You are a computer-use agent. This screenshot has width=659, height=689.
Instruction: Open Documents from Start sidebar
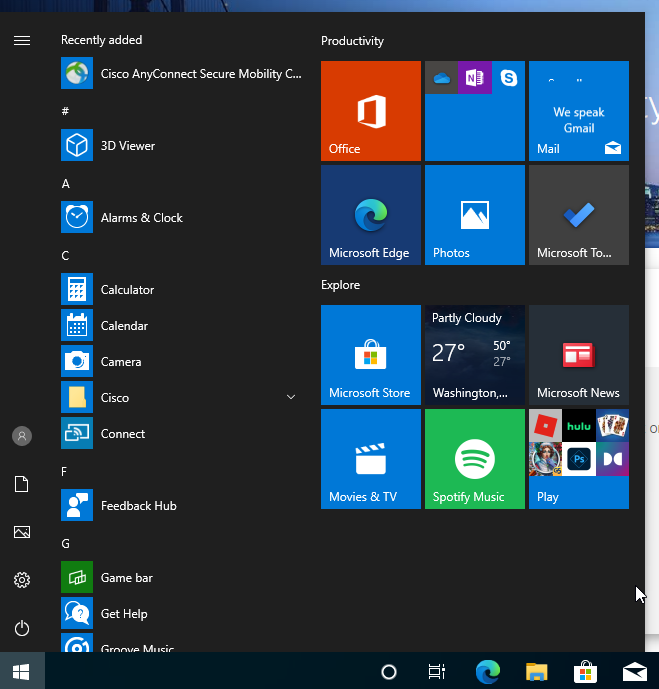(22, 484)
